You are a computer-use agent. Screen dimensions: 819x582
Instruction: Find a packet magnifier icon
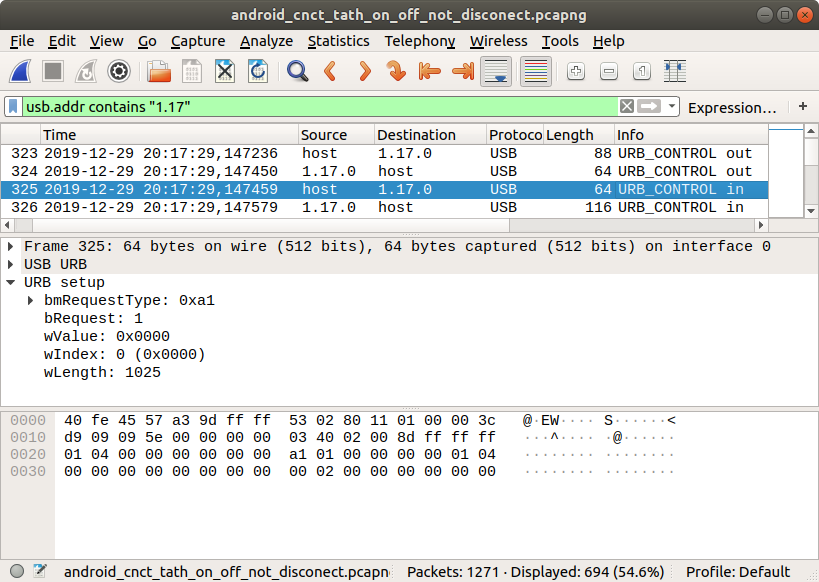point(298,71)
